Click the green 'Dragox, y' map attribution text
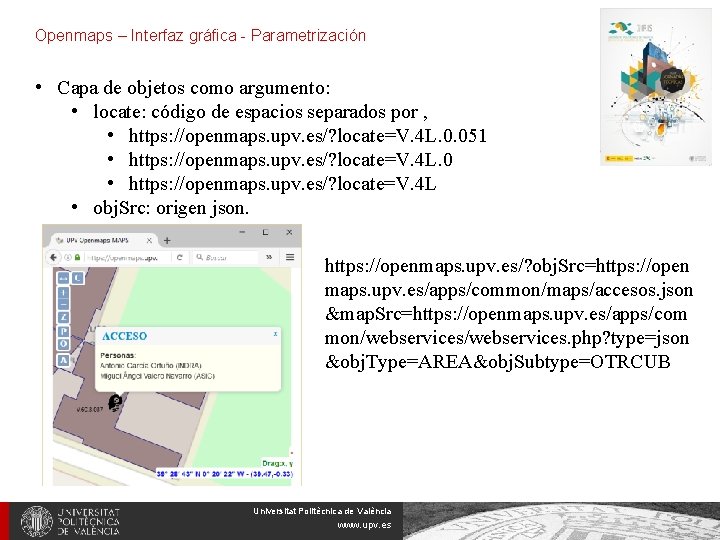Image resolution: width=720 pixels, height=540 pixels. pyautogui.click(x=277, y=463)
